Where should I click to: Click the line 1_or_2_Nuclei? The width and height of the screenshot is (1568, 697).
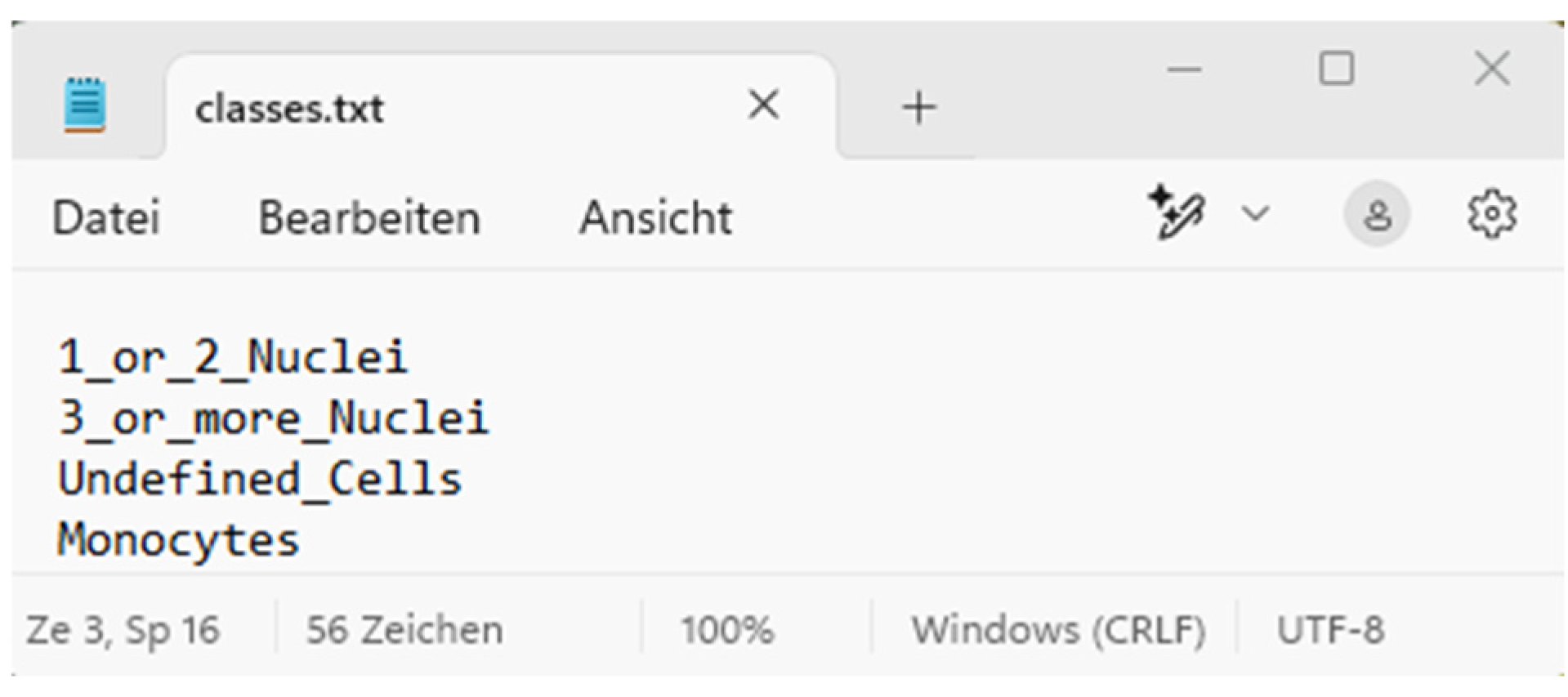tap(233, 357)
